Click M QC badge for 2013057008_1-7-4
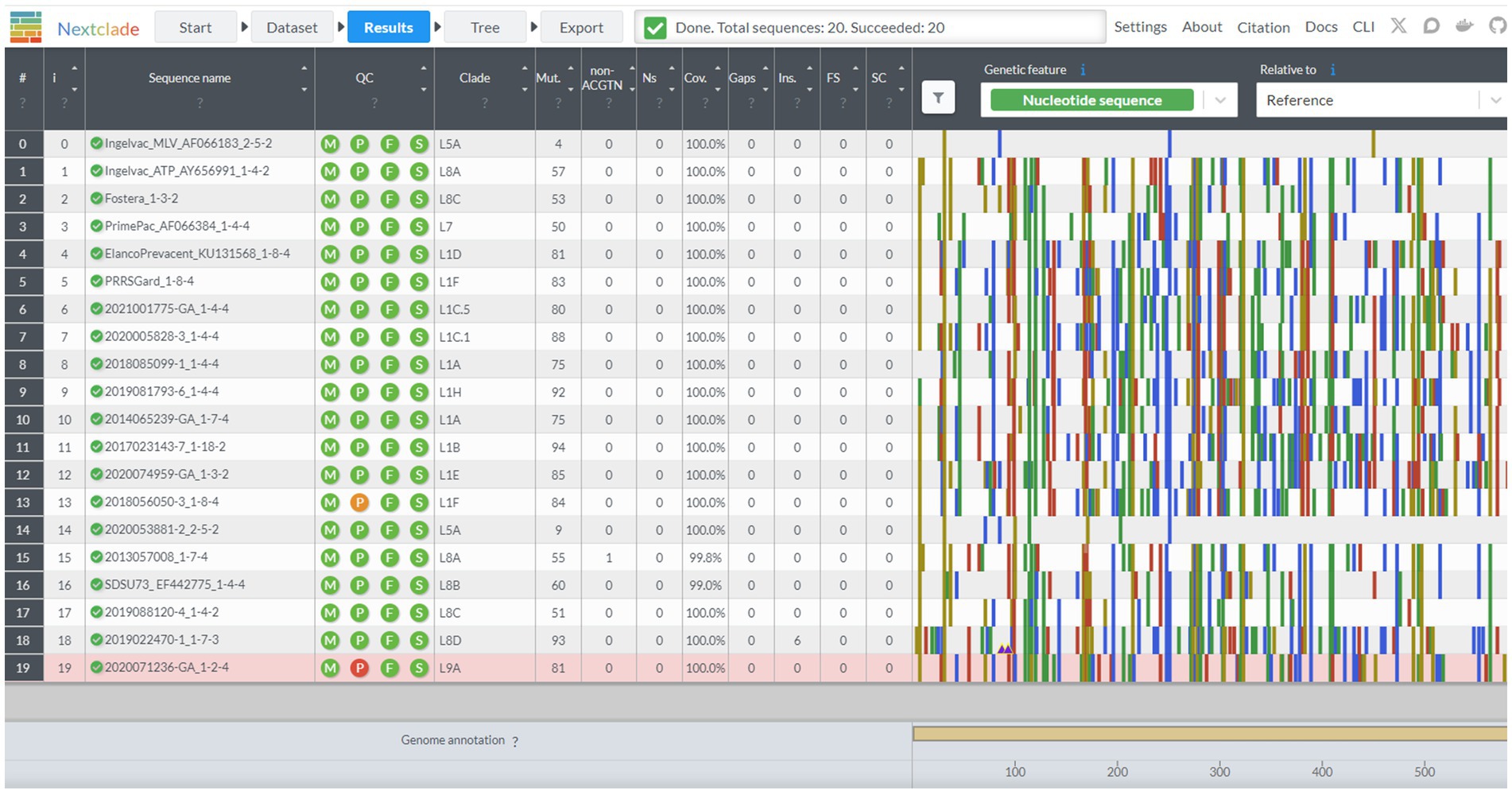 coord(330,557)
